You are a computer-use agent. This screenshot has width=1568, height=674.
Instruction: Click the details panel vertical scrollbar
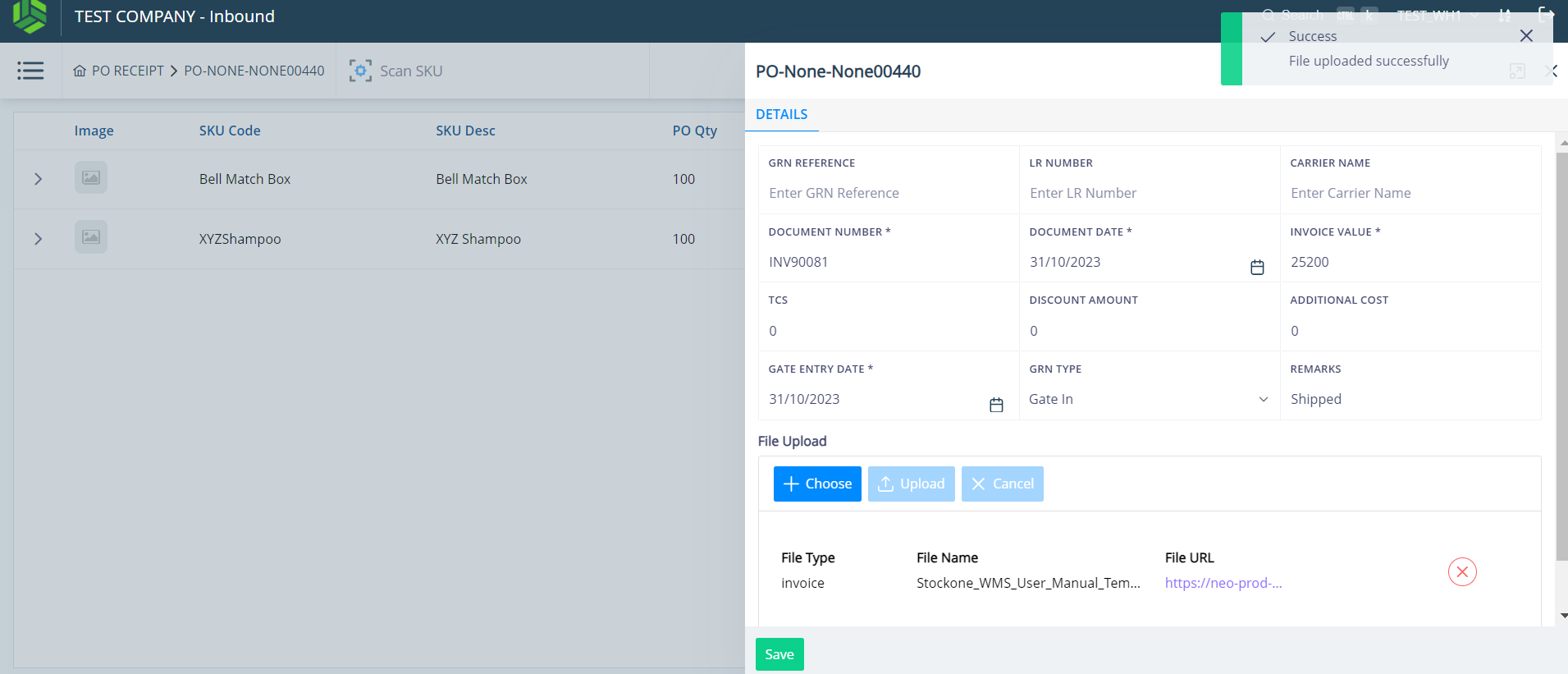pos(1561,353)
